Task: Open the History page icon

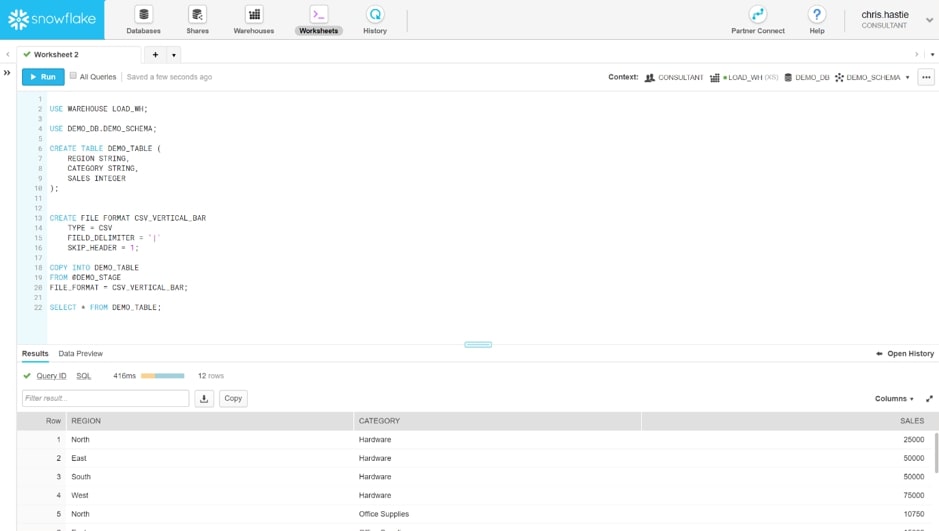Action: (x=375, y=15)
